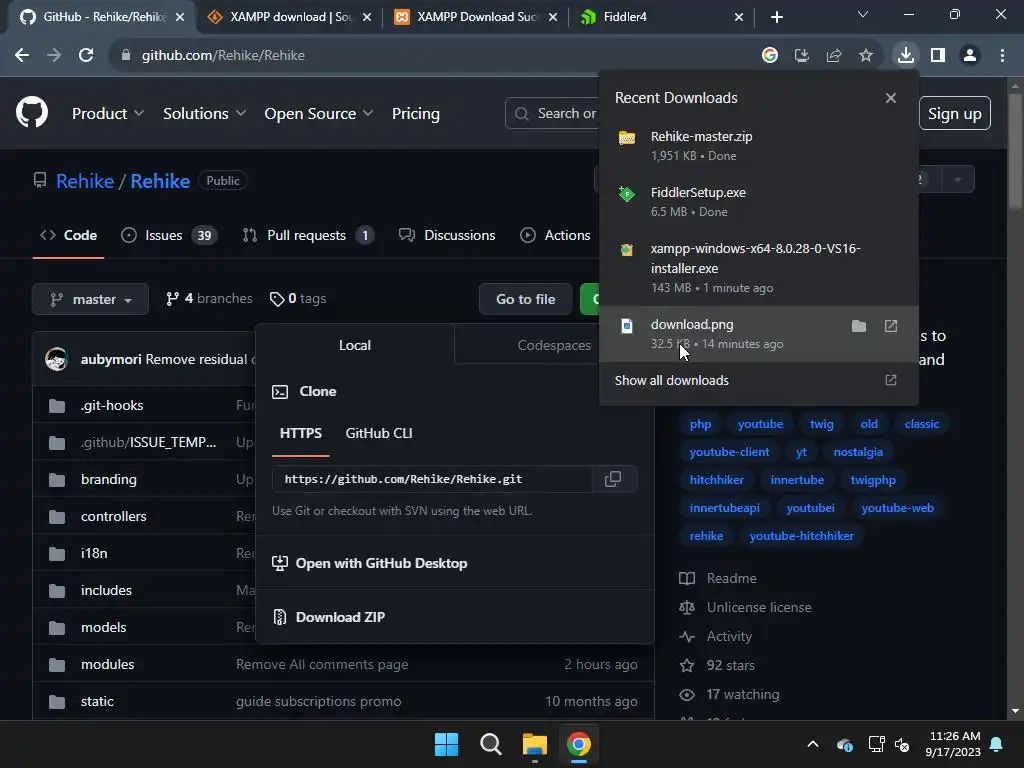Open the master branch dropdown
Screen dimensions: 1024x768
90,299
